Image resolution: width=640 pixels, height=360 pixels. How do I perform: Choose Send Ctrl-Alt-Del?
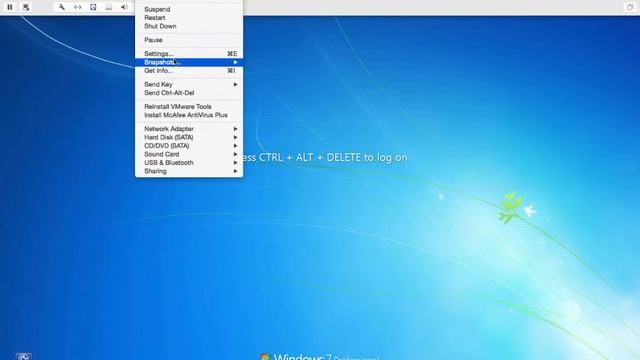point(189,93)
